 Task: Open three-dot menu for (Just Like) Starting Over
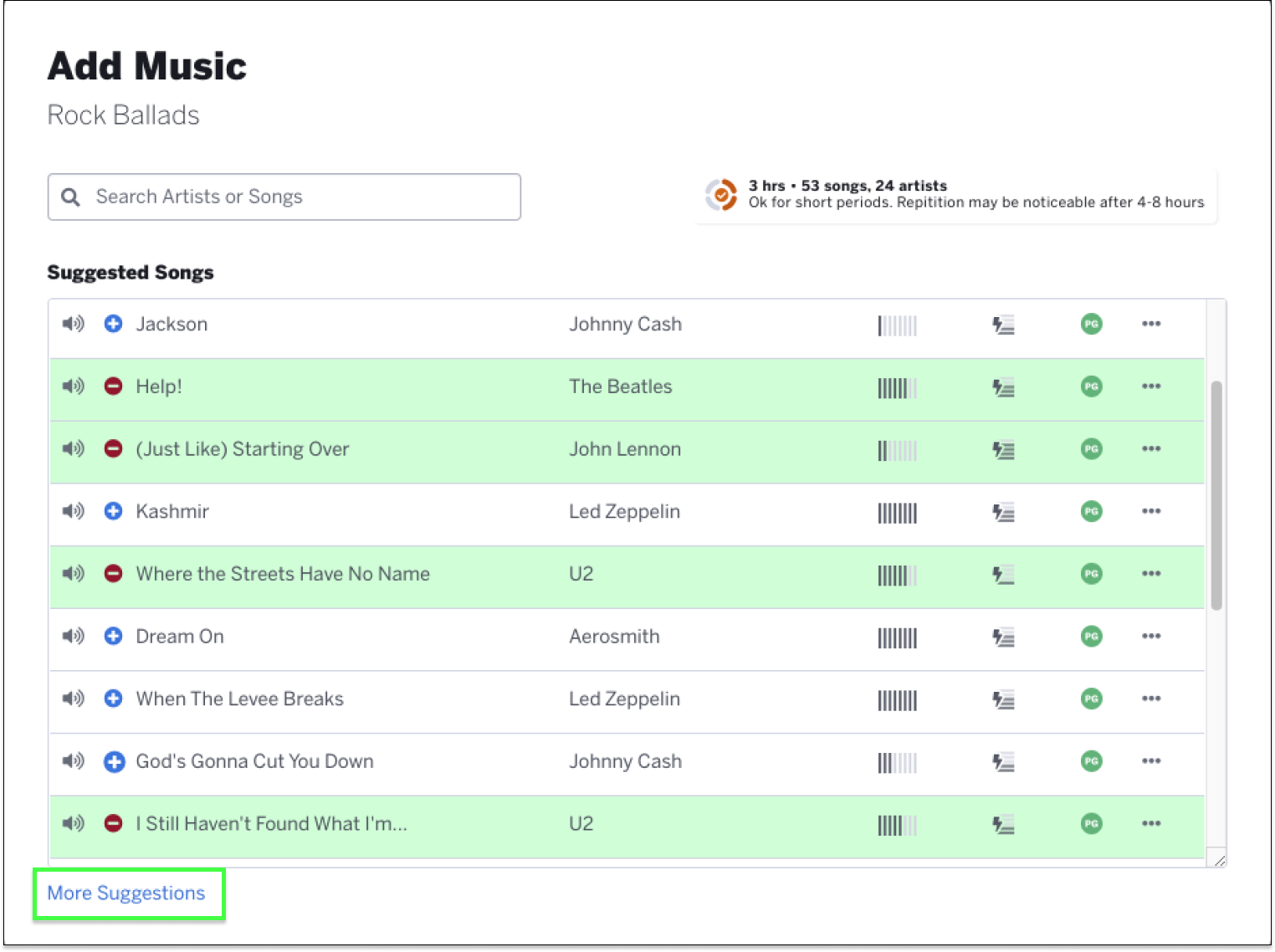tap(1151, 448)
